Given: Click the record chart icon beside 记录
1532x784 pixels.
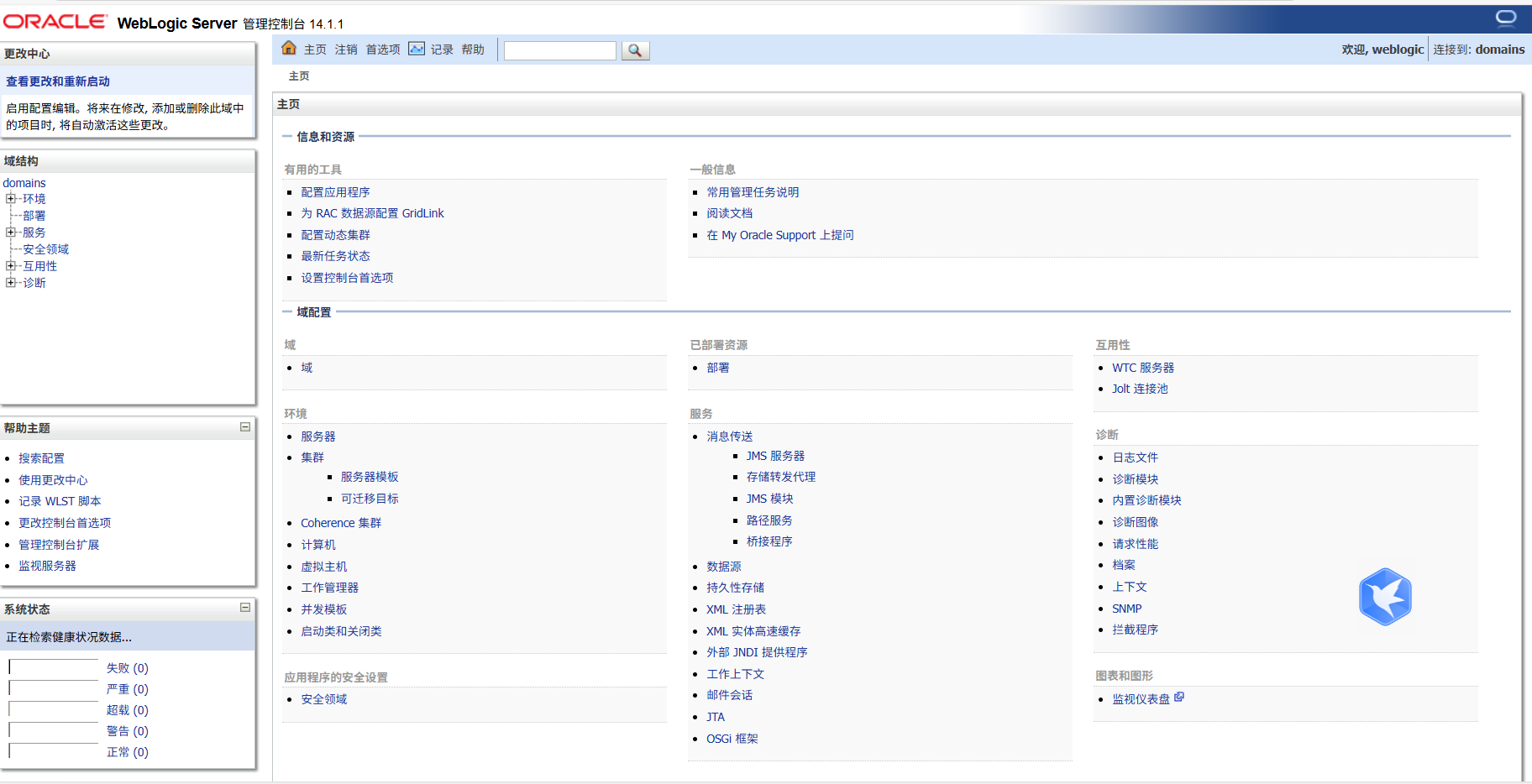Looking at the screenshot, I should point(417,49).
